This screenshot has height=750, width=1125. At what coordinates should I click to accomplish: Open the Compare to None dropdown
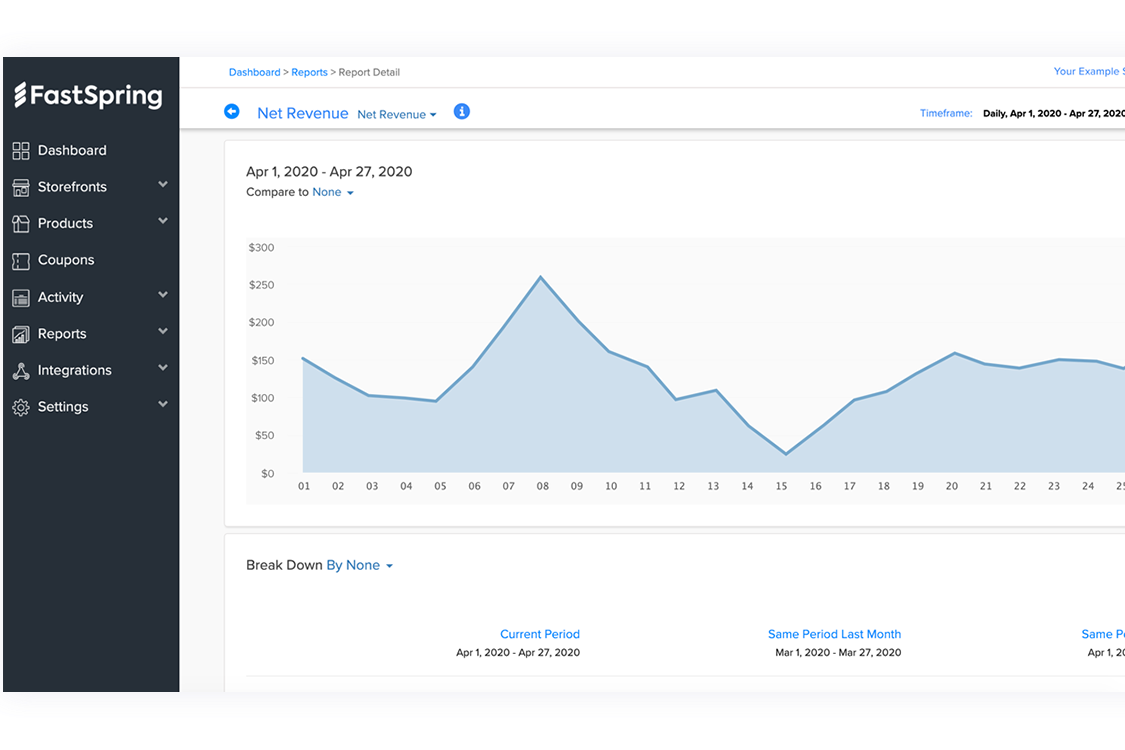point(333,192)
